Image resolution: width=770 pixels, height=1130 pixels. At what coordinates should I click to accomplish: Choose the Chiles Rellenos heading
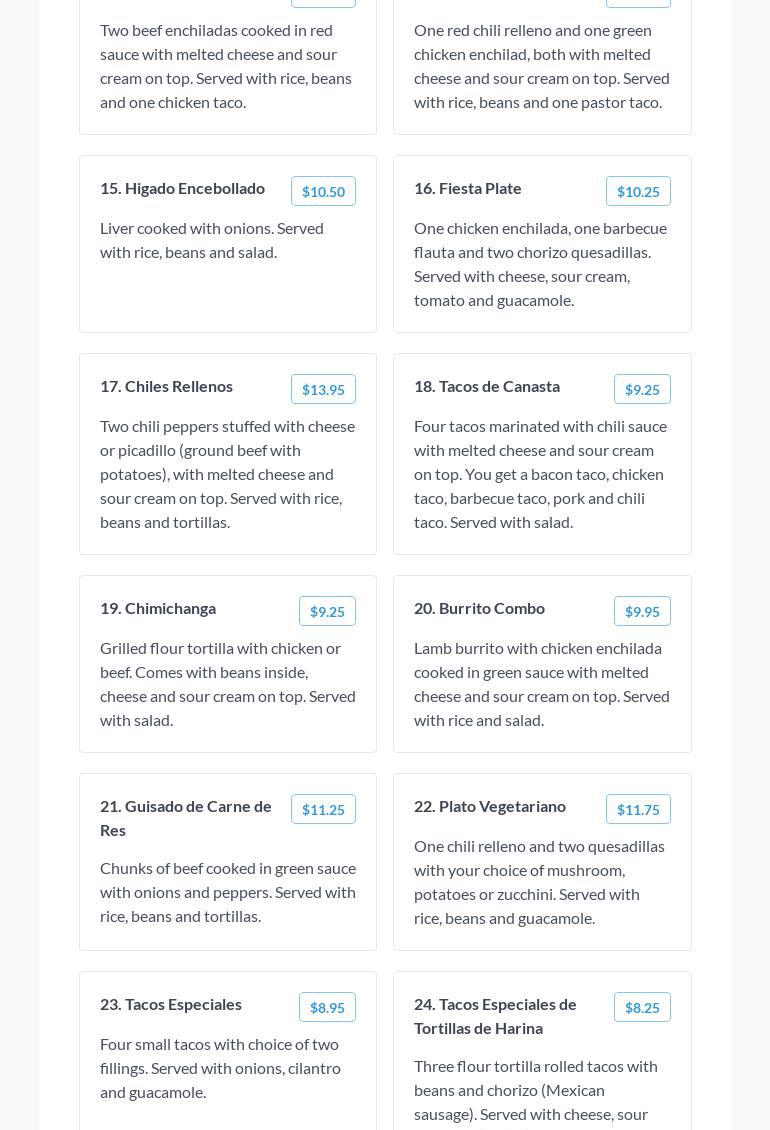coord(166,386)
